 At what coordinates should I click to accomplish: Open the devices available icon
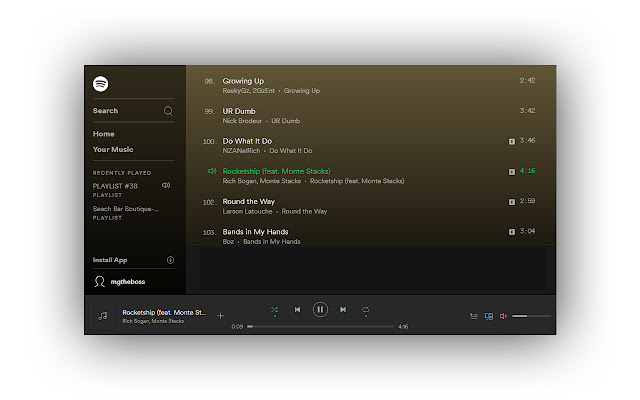(x=489, y=316)
